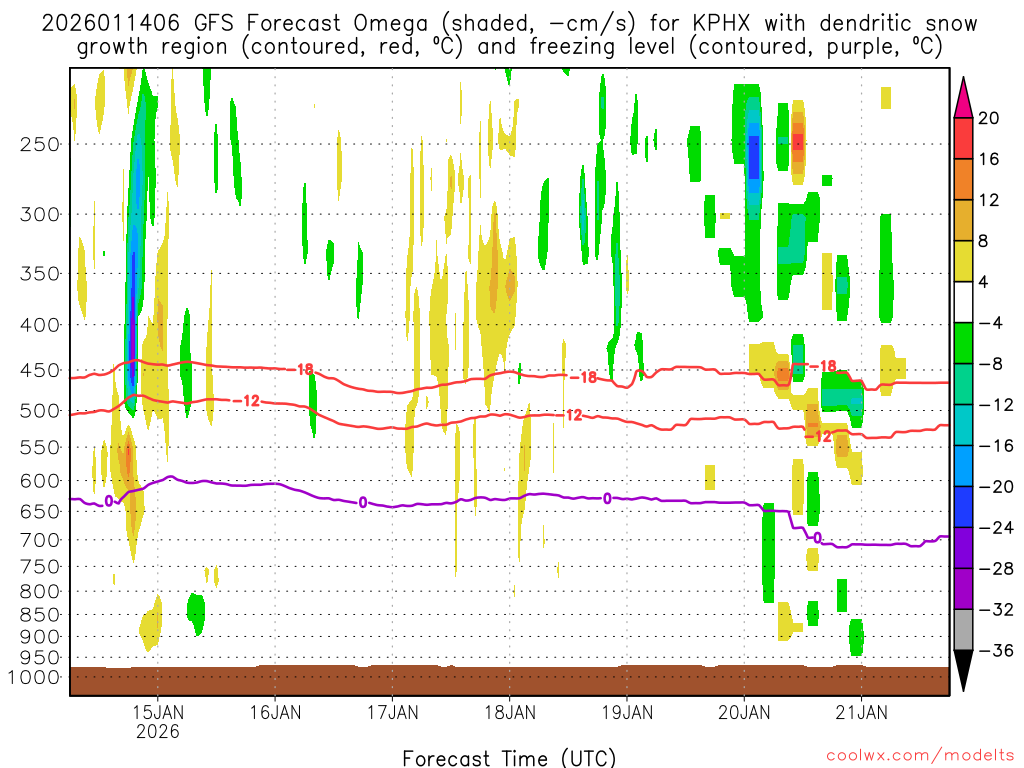Click the 250 pressure level label
Screen dimensions: 1024x768
click(x=40, y=144)
